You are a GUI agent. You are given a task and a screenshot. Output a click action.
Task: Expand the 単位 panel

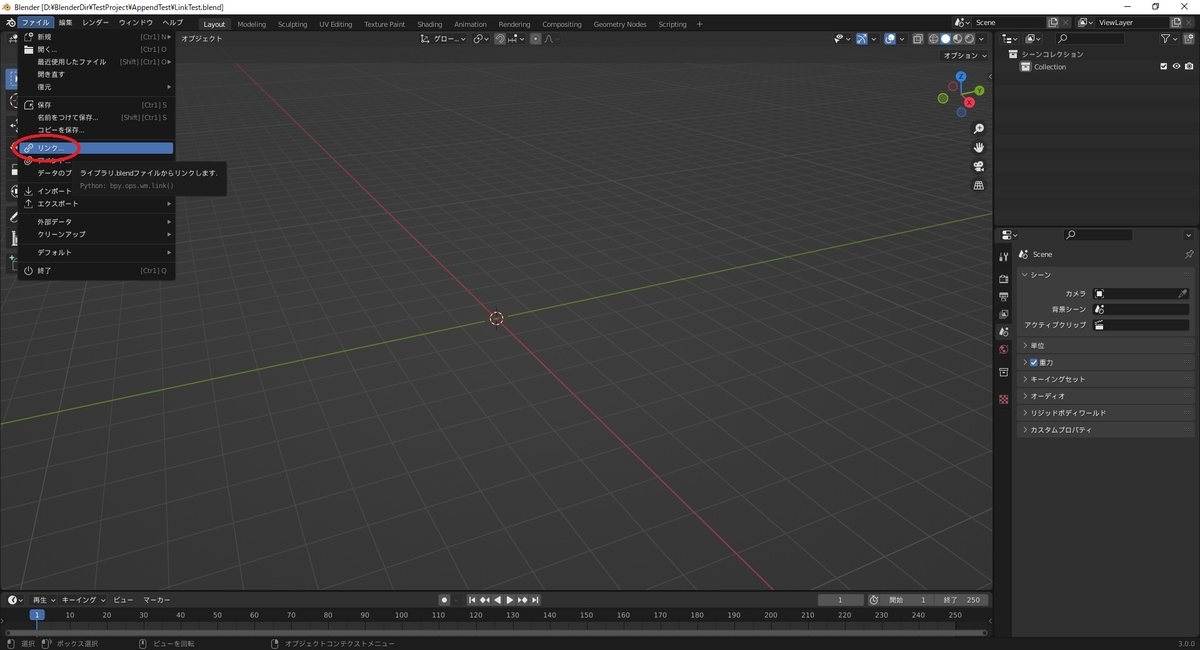(x=1105, y=345)
